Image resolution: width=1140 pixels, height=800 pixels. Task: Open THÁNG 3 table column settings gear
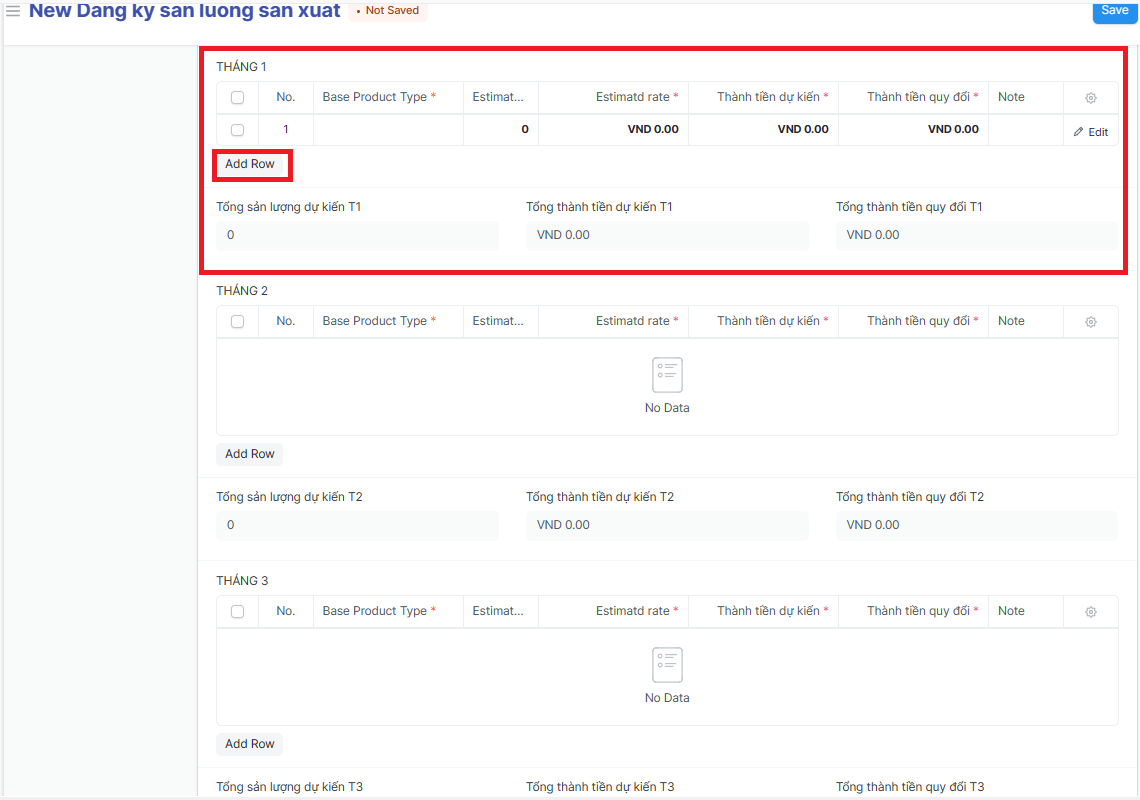pyautogui.click(x=1090, y=612)
